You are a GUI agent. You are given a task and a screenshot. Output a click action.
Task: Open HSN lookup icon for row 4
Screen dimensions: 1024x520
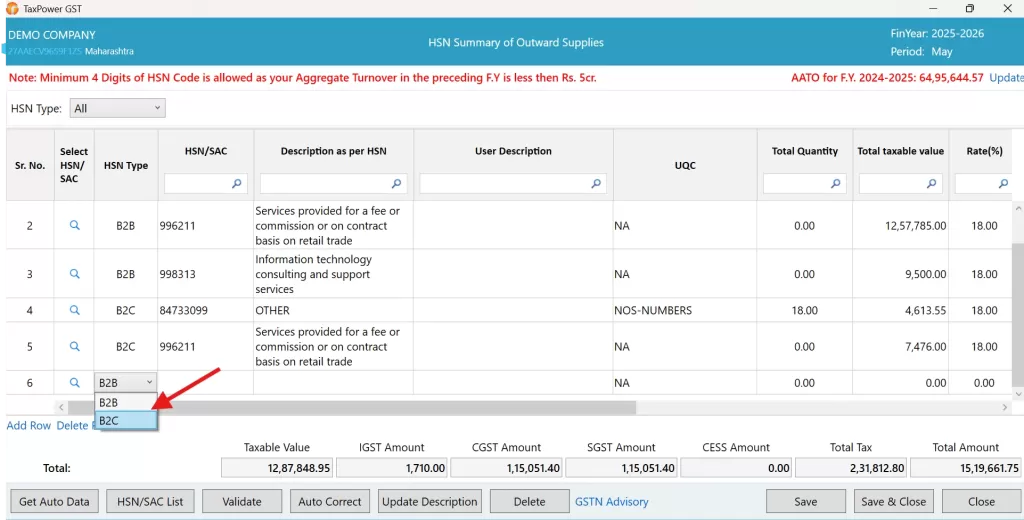coord(74,310)
